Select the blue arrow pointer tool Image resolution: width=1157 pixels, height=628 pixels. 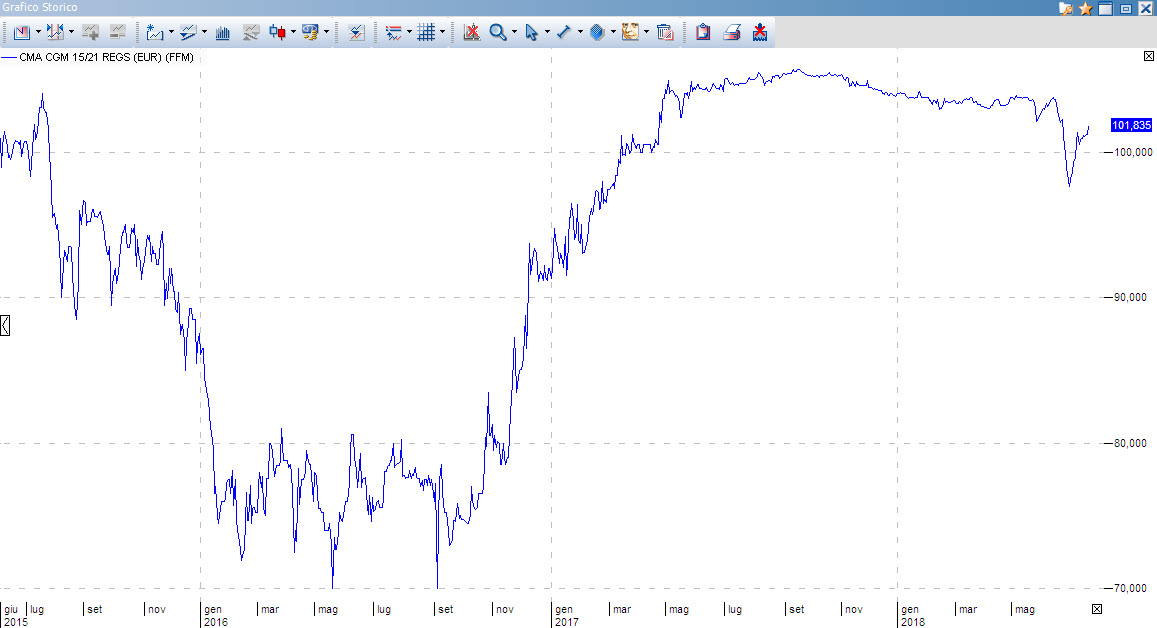point(531,32)
